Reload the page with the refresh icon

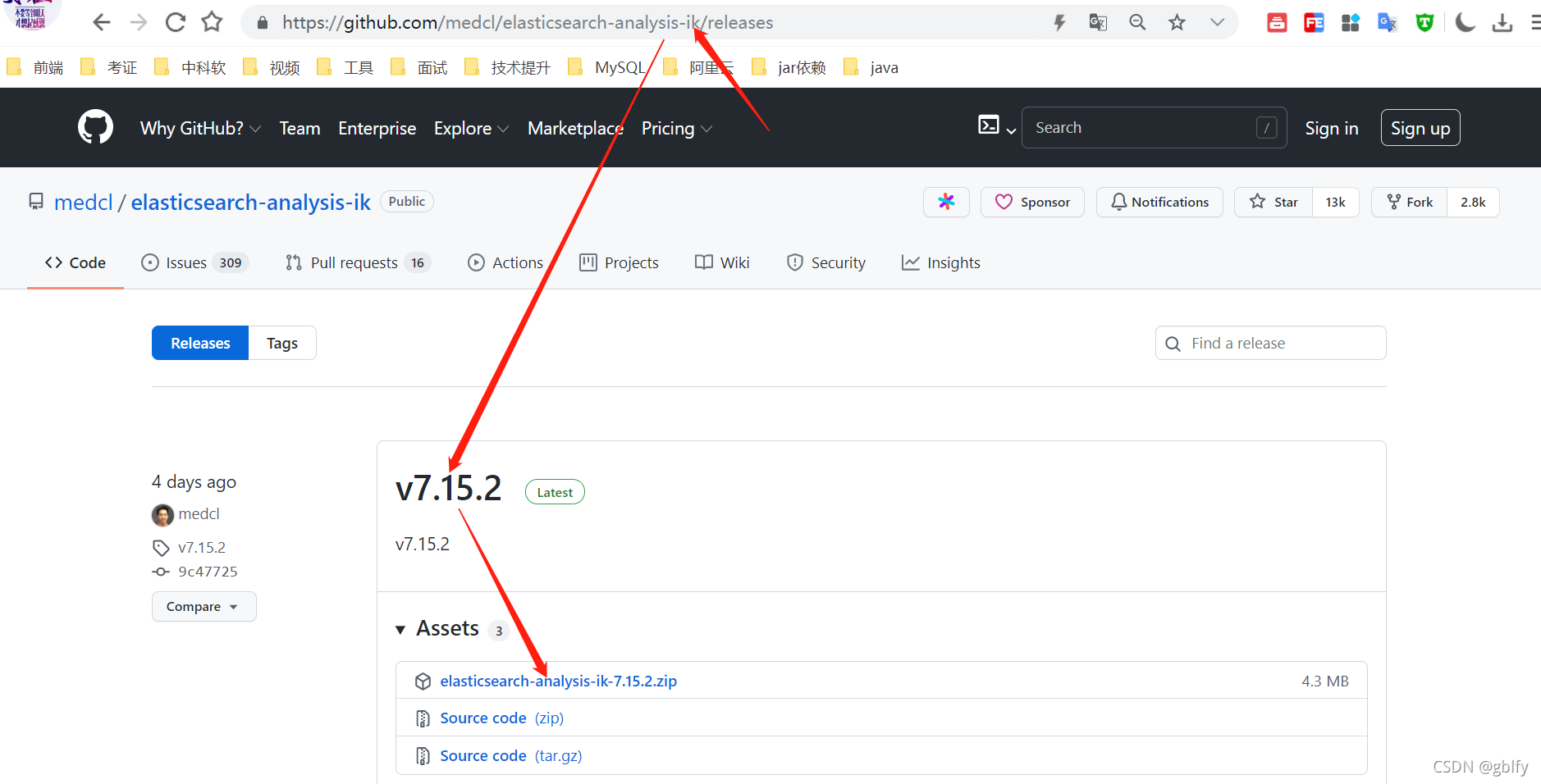click(x=176, y=22)
